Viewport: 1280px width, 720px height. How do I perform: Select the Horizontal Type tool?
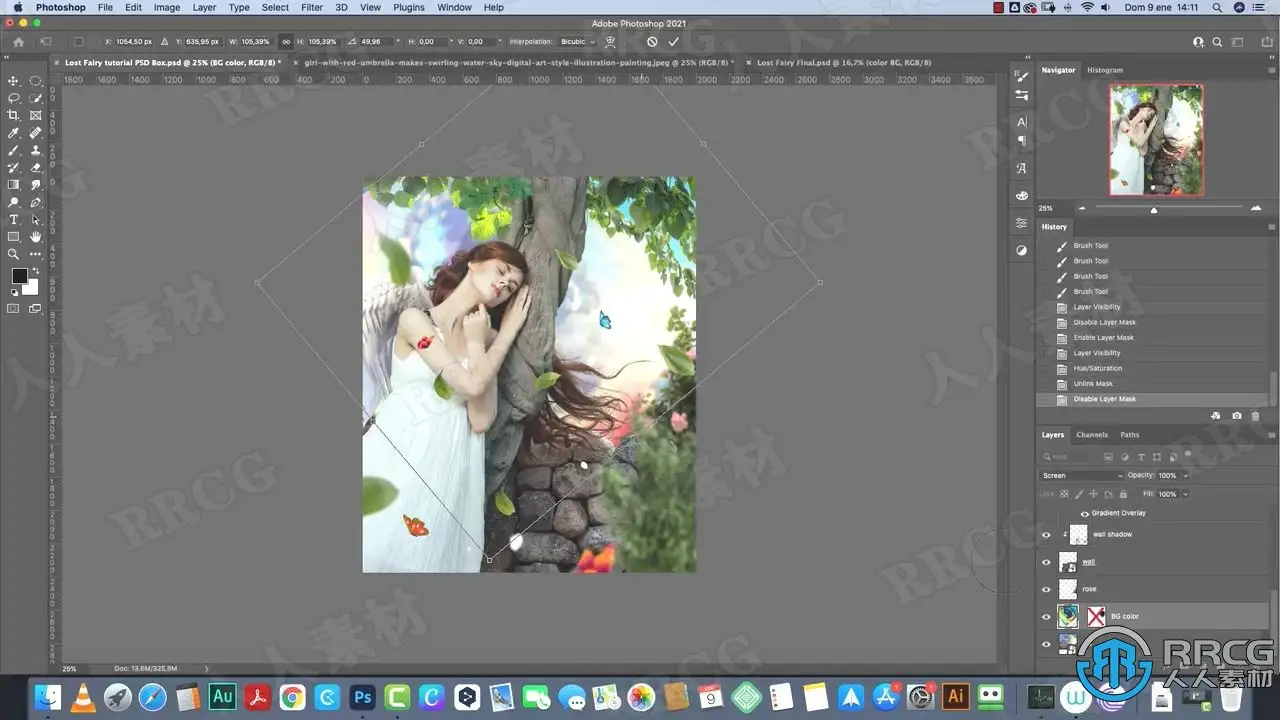point(14,219)
